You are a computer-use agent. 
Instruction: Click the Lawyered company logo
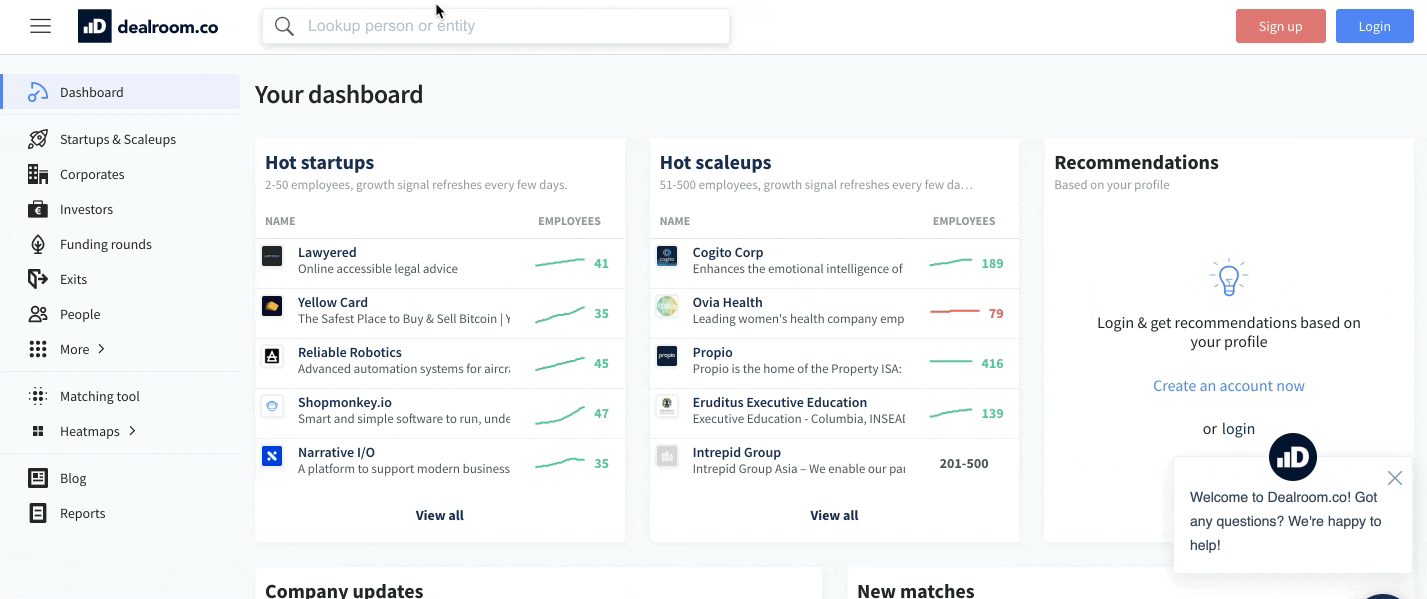272,257
